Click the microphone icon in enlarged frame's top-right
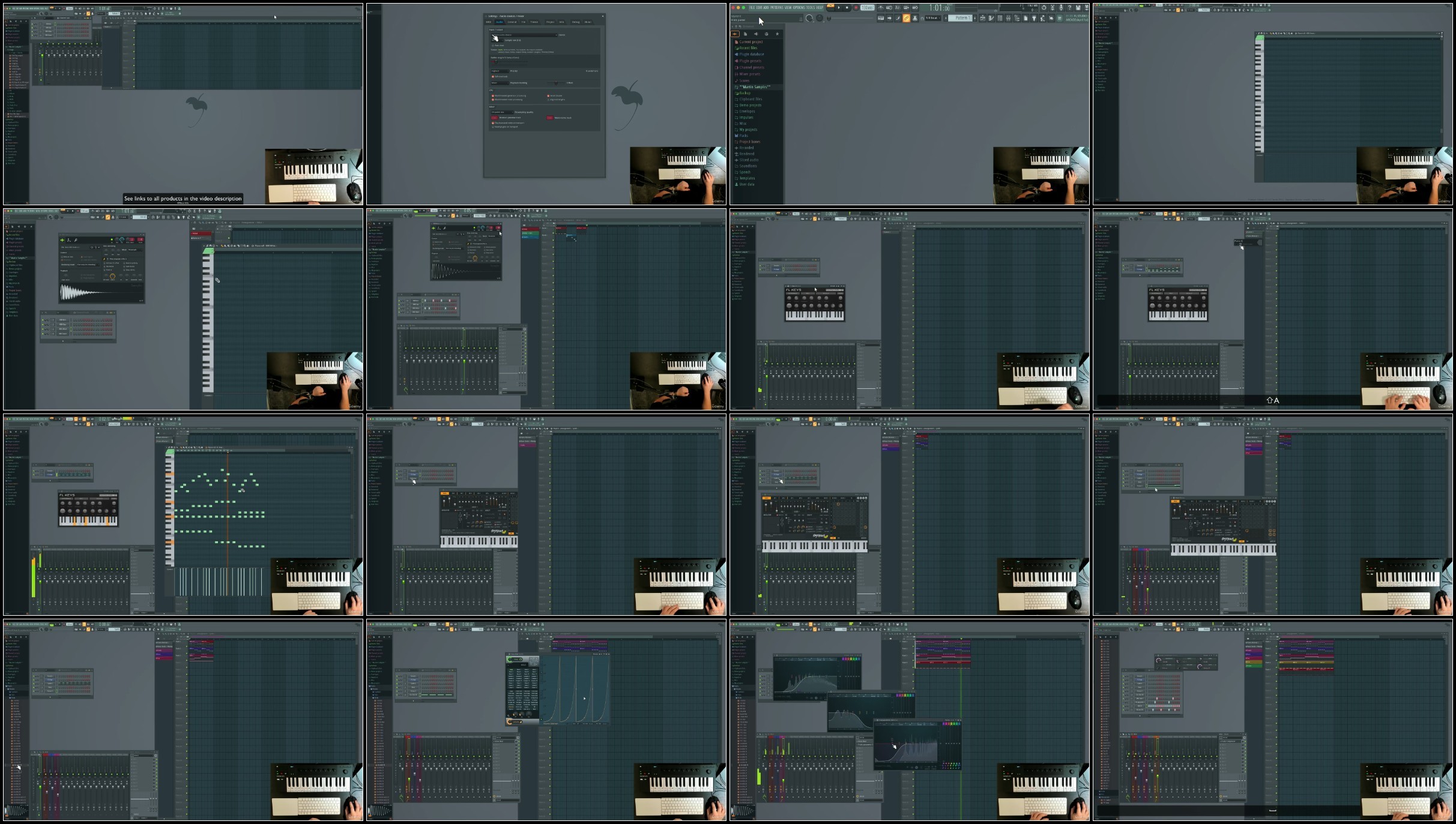This screenshot has width=1456, height=824. [x=1061, y=8]
